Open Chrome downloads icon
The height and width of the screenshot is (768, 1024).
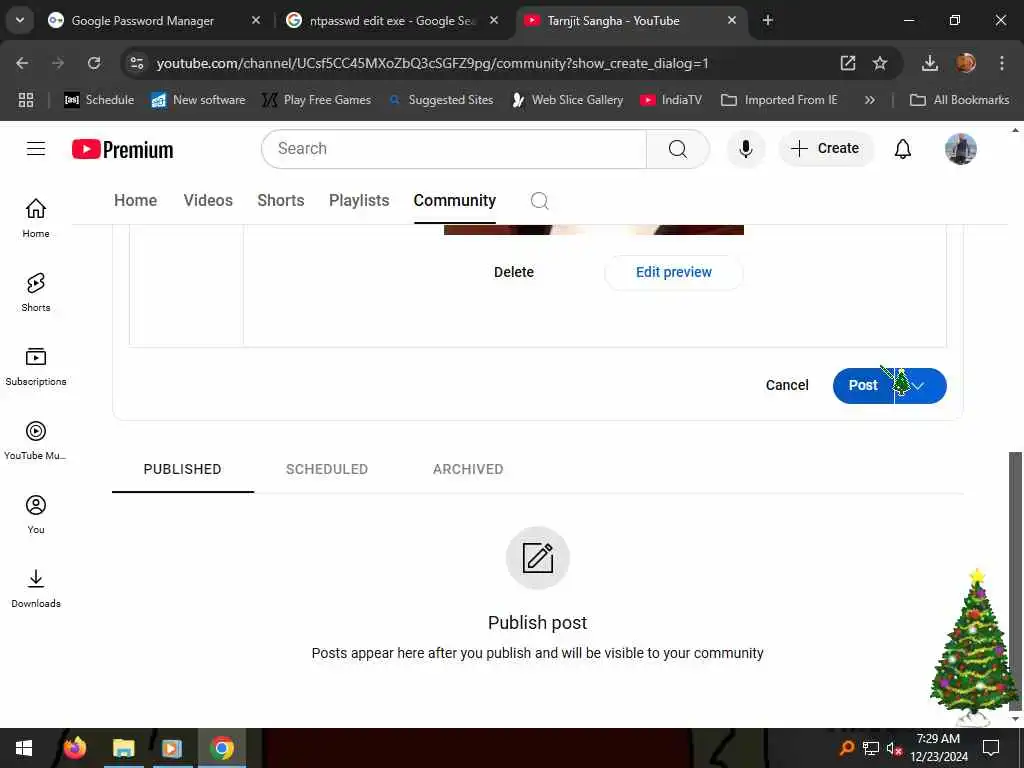pos(929,63)
